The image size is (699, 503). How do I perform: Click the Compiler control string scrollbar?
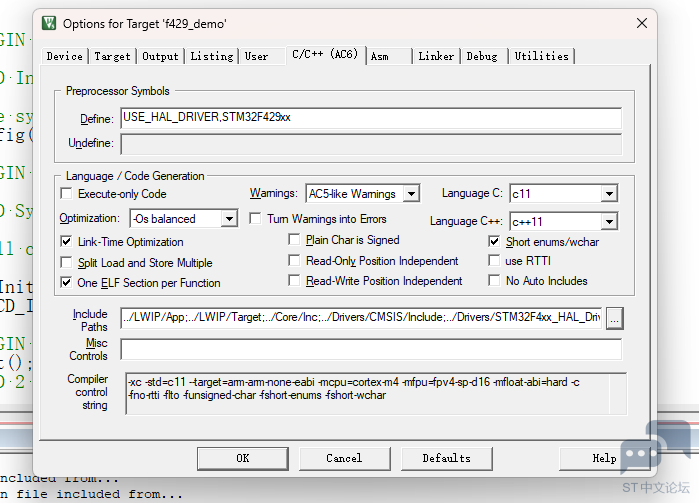click(x=618, y=394)
